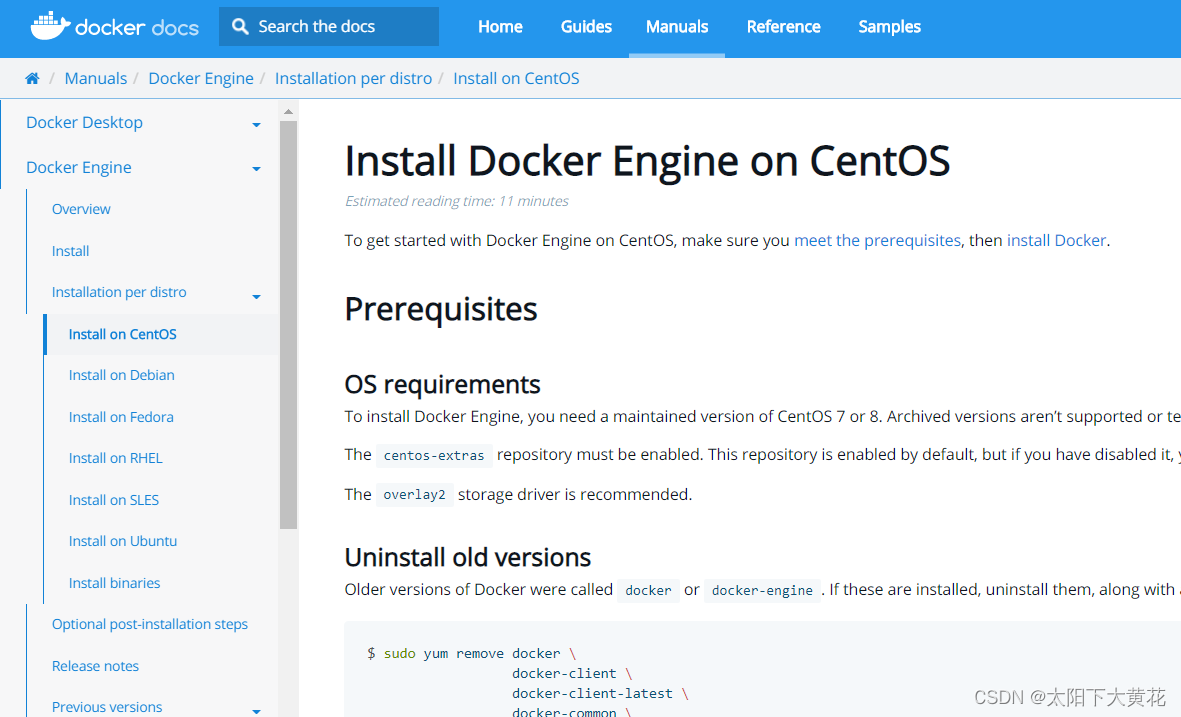Image resolution: width=1181 pixels, height=717 pixels.
Task: Expand Previous versions sidebar arrow
Action: point(256,711)
